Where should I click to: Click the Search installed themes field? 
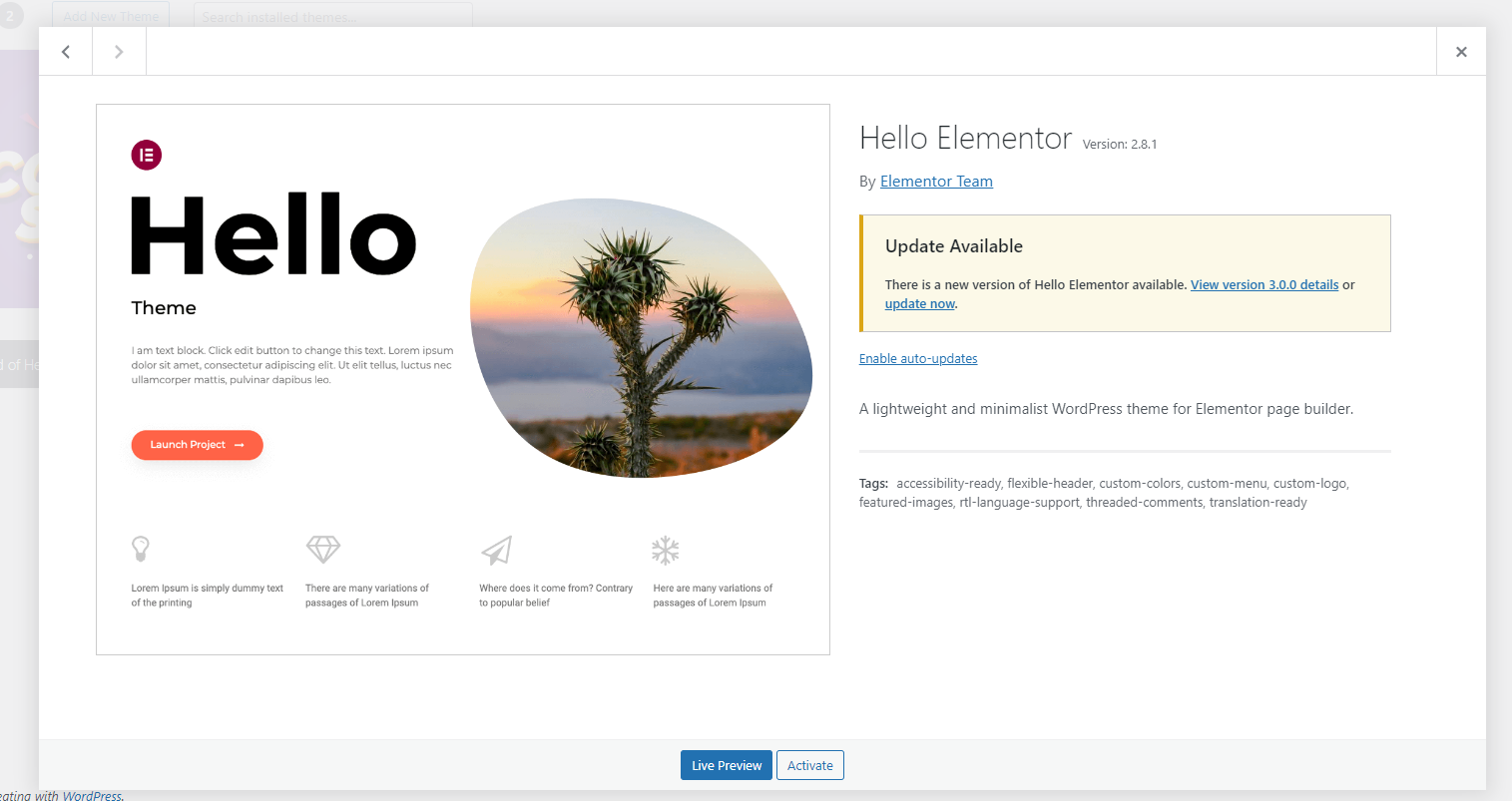tap(332, 16)
